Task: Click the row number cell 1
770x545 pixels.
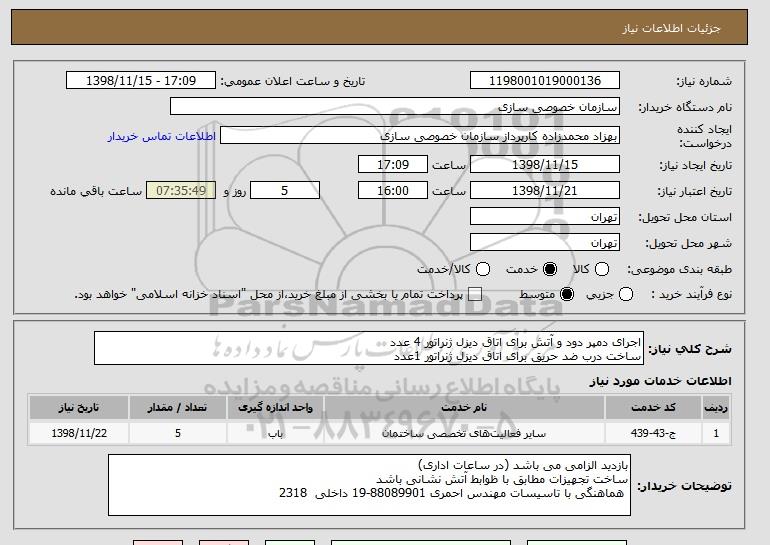Action: (716, 434)
